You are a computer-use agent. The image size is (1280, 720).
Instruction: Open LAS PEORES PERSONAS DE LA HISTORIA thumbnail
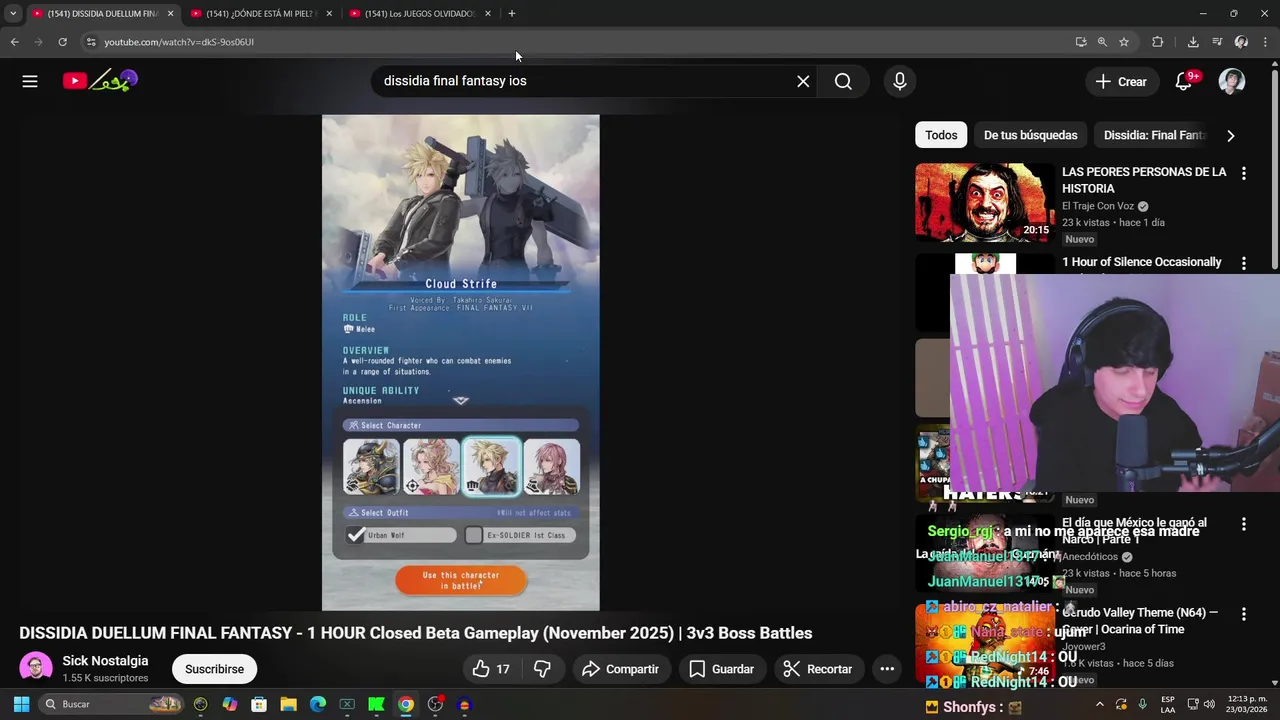click(x=985, y=202)
